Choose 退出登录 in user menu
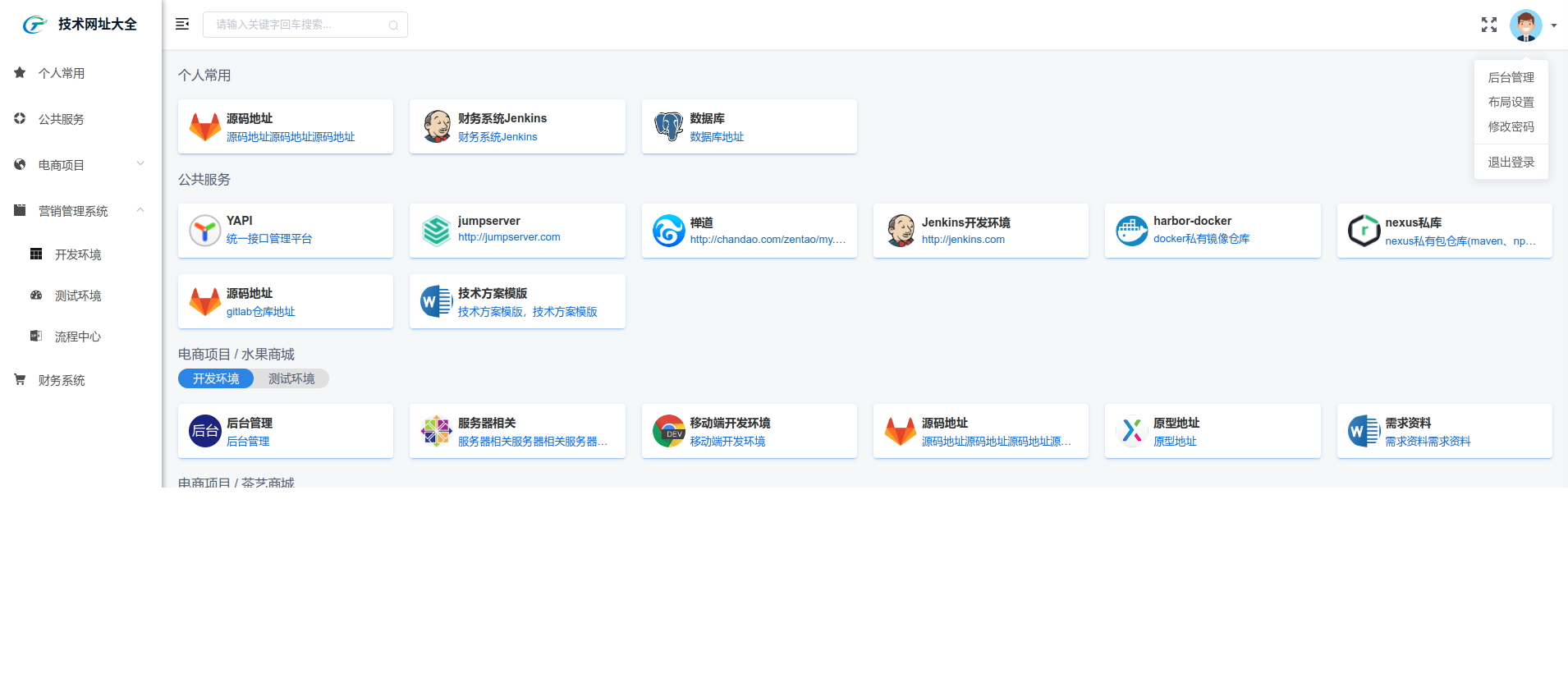 click(x=1511, y=163)
